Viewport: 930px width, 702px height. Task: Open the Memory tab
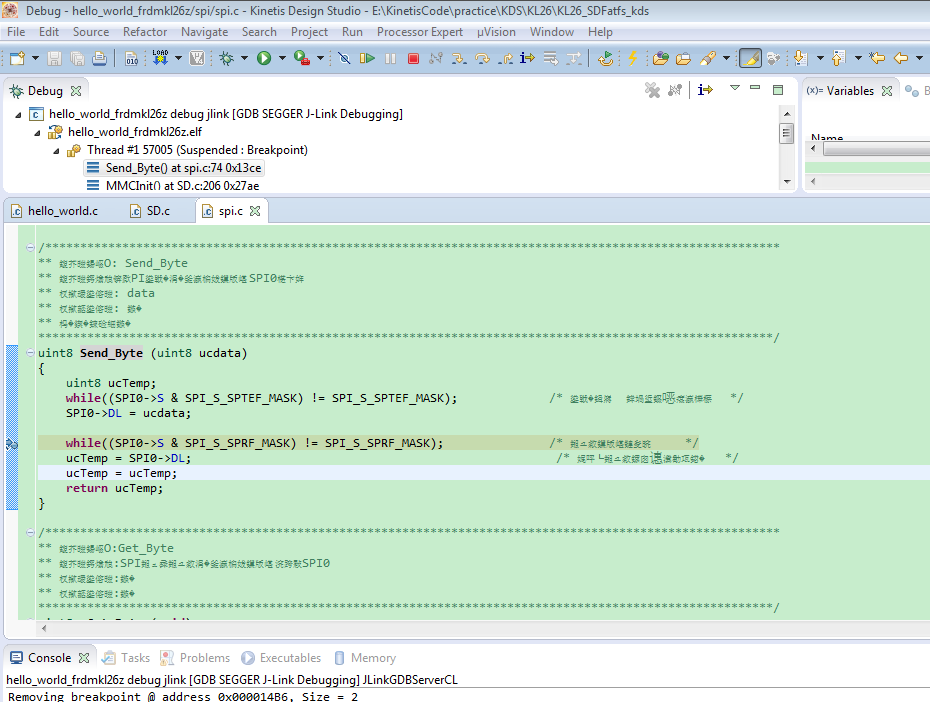pos(365,658)
